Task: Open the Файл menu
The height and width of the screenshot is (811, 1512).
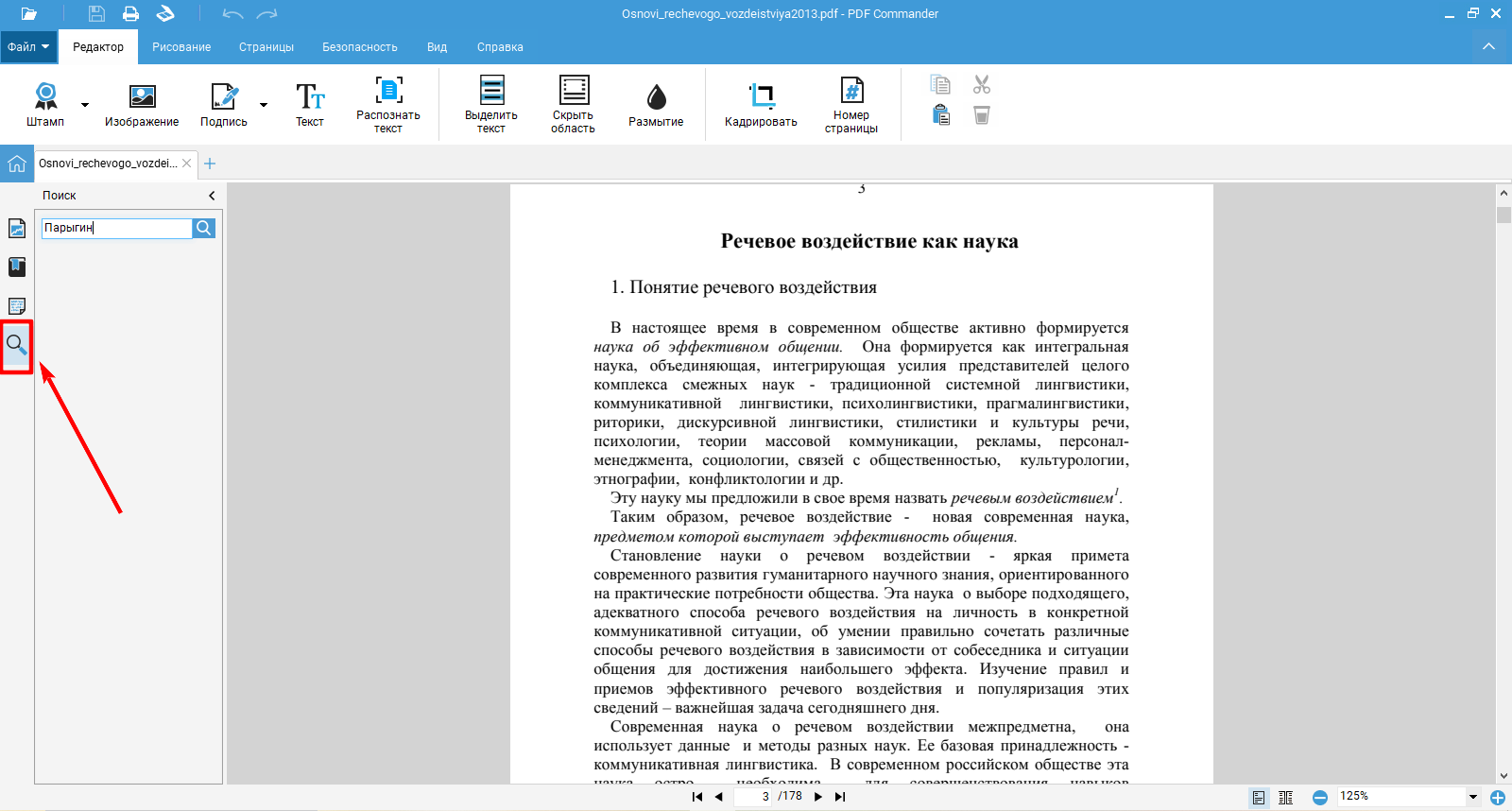Action: 28,46
